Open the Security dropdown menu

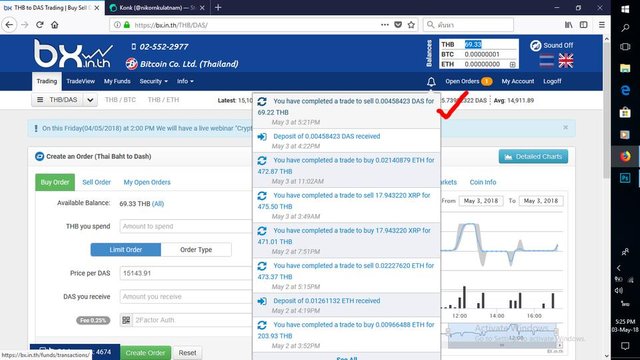click(x=153, y=81)
